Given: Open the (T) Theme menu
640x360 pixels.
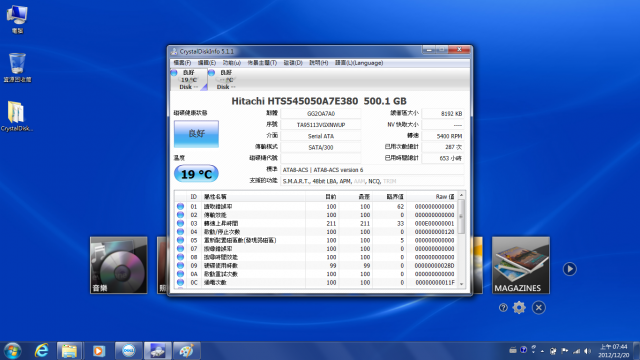Looking at the screenshot, I should point(262,63).
